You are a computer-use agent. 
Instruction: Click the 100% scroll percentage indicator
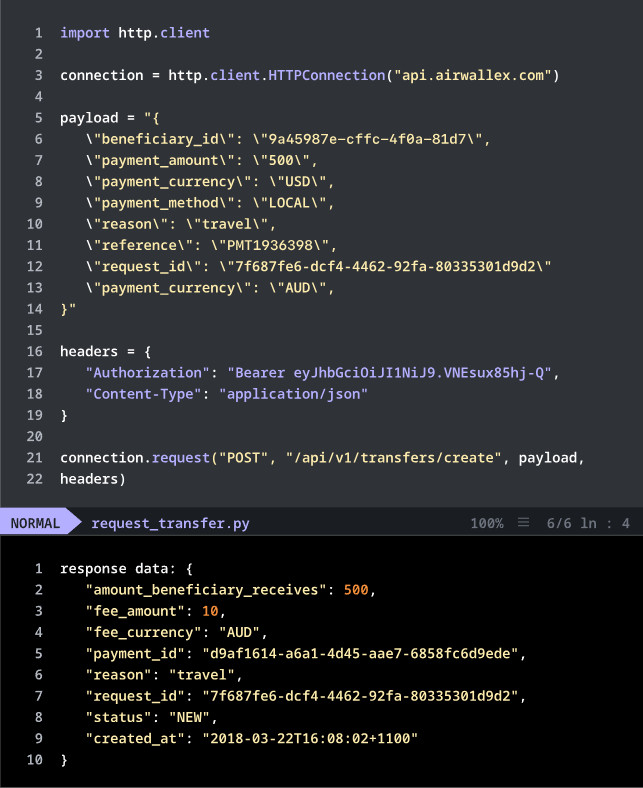[486, 523]
